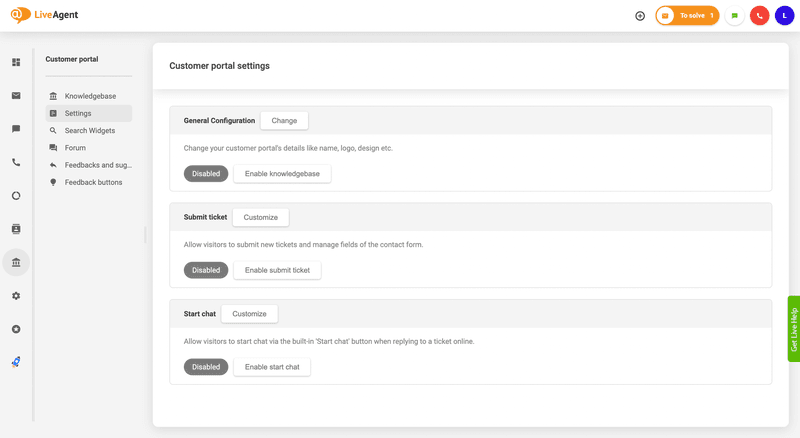Click the rocket icon in left sidebar
Viewport: 800px width, 438px height.
coord(16,362)
